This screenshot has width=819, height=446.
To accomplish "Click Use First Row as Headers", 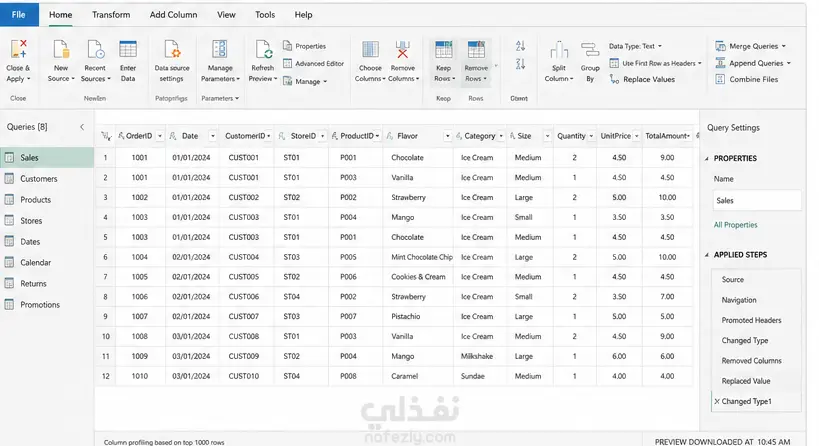I will pos(655,63).
